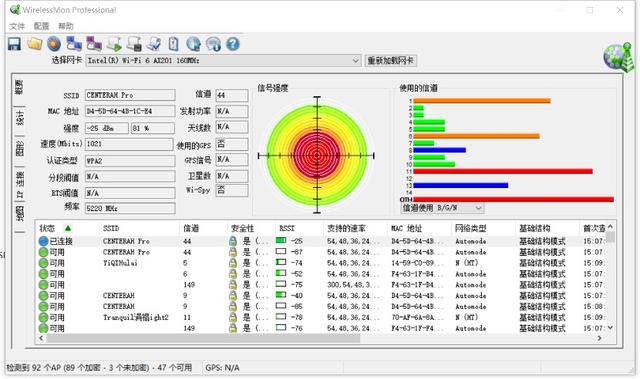Click the 信道 field showing 44
Viewport: 640px width, 379px height.
coord(231,95)
